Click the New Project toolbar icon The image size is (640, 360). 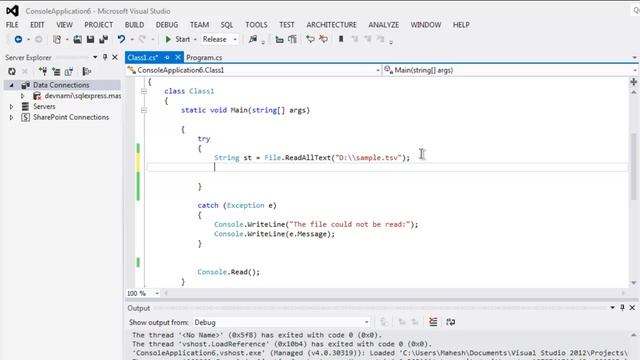57,39
